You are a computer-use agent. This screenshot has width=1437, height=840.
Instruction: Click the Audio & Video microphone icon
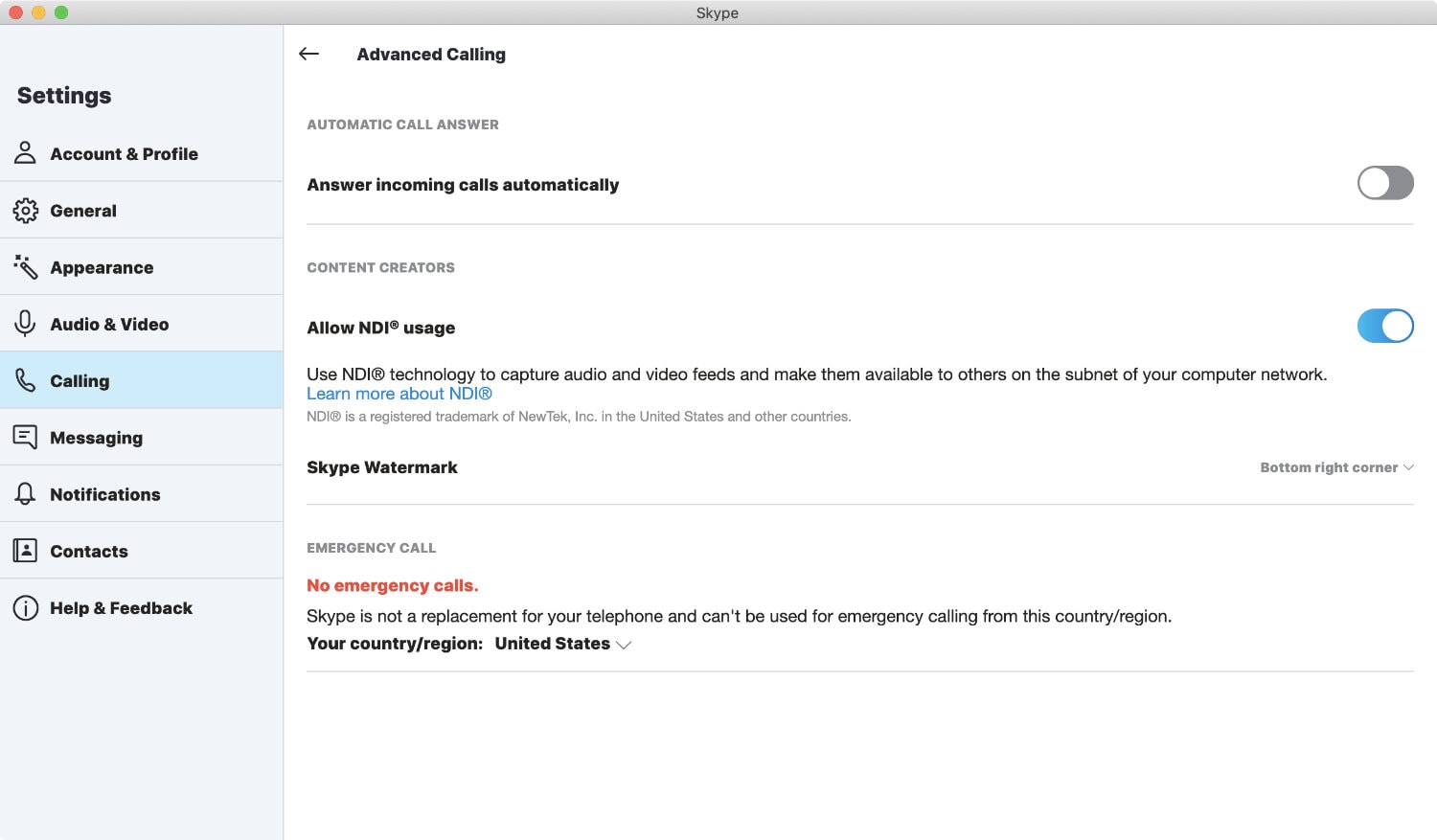coord(26,324)
